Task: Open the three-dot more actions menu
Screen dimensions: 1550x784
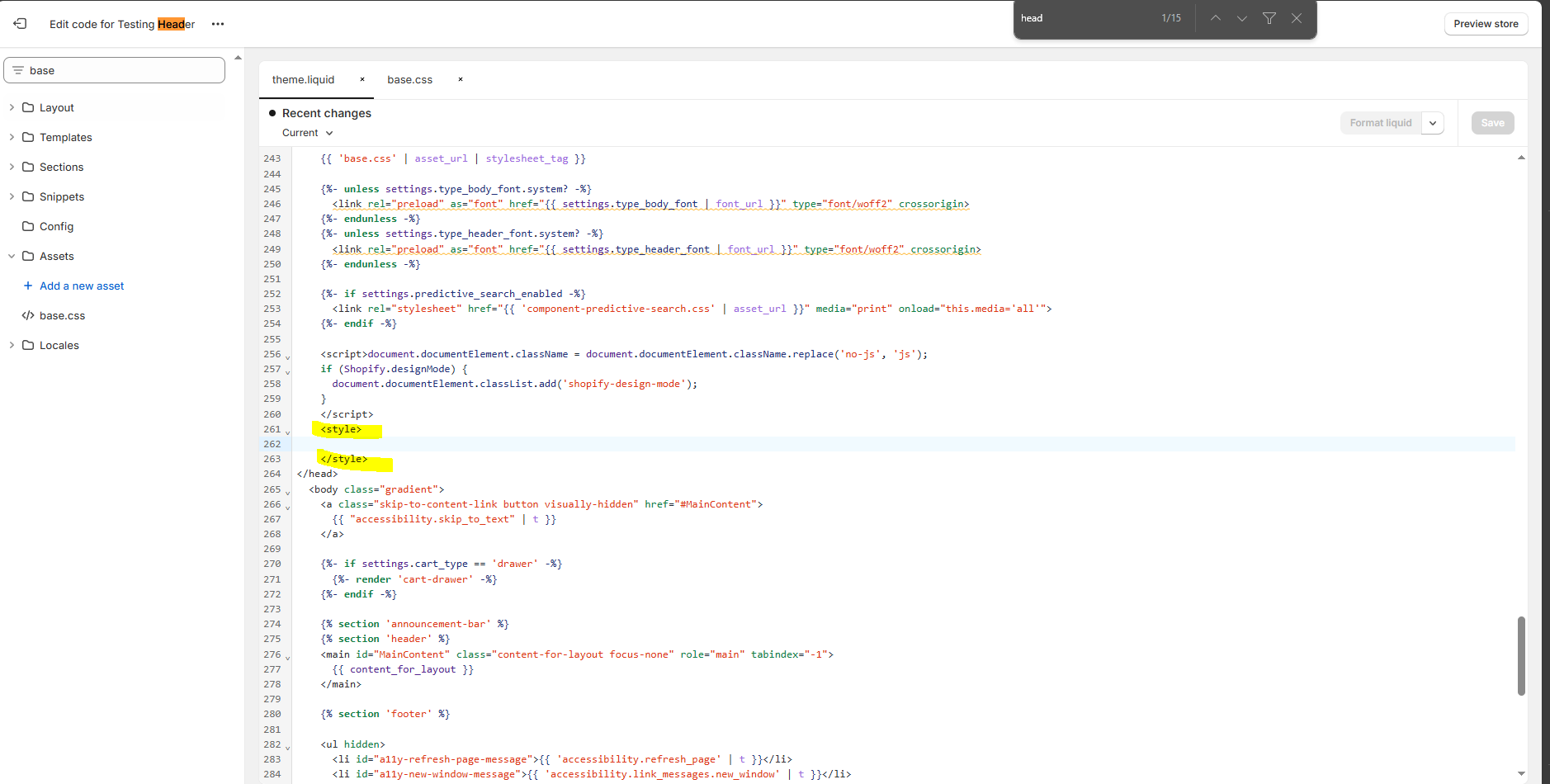Action: pyautogui.click(x=218, y=24)
